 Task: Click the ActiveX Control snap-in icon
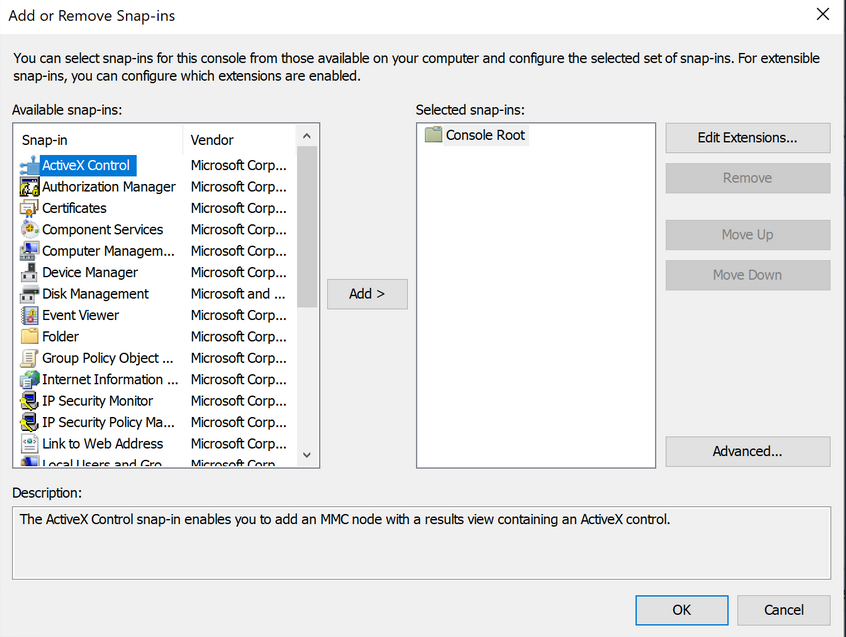(29, 165)
